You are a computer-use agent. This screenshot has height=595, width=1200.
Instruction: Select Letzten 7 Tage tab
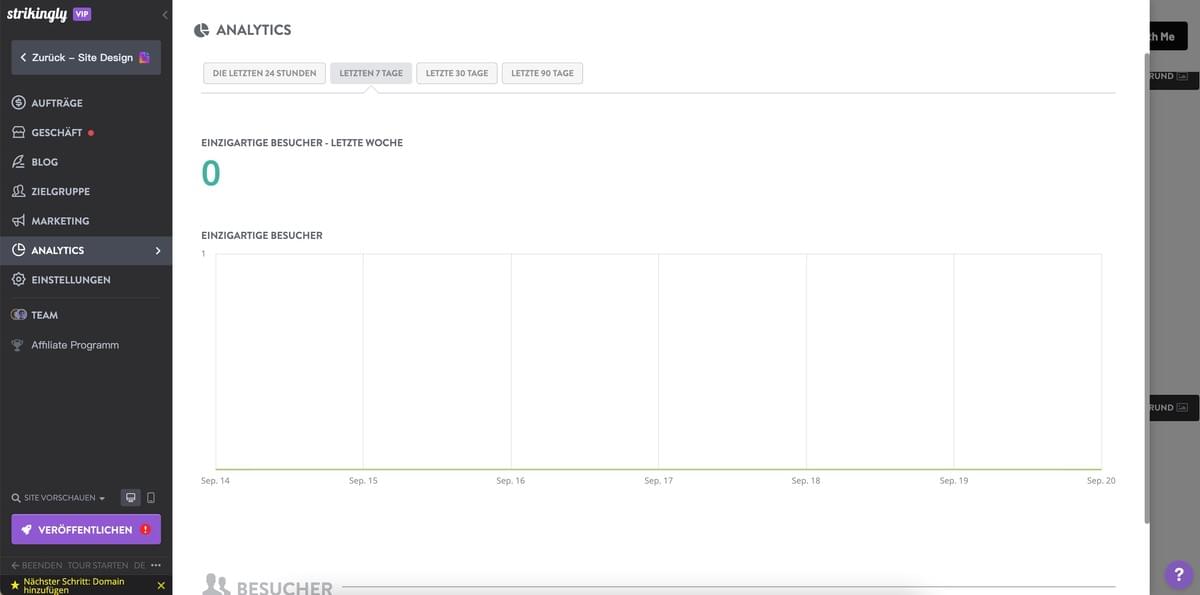point(371,73)
